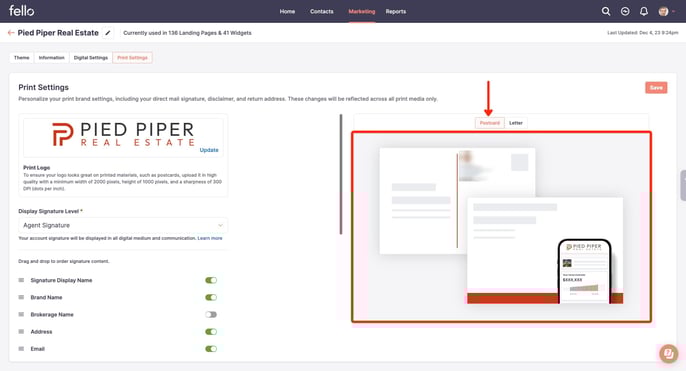Select the Letter preview tab
This screenshot has height=371, width=686.
click(516, 123)
